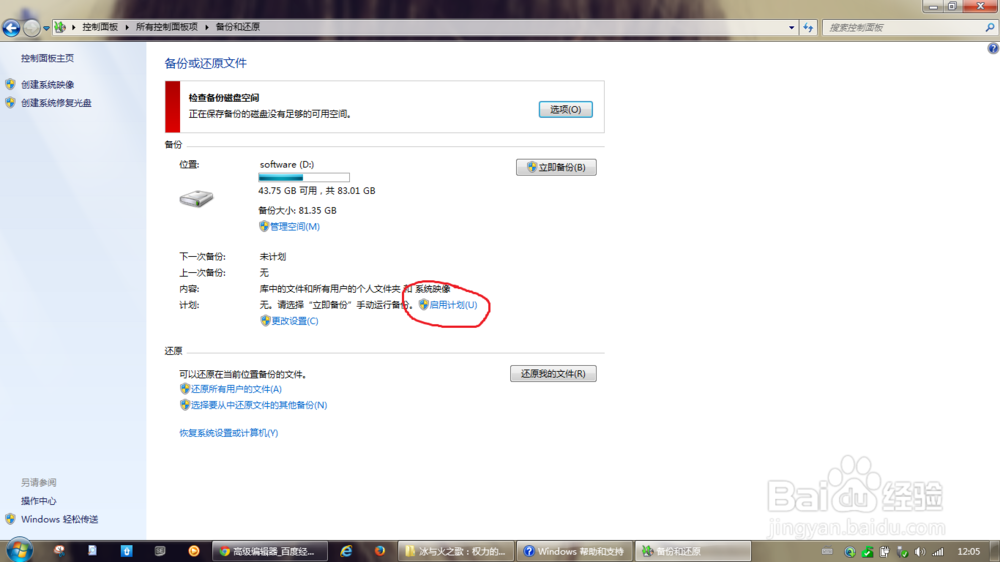Open Firefox from the taskbar
Image resolution: width=1000 pixels, height=562 pixels.
click(x=380, y=551)
